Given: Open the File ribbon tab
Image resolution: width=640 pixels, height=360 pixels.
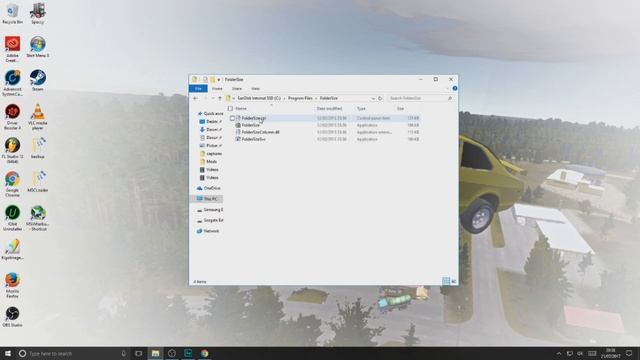Looking at the screenshot, I should 198,89.
